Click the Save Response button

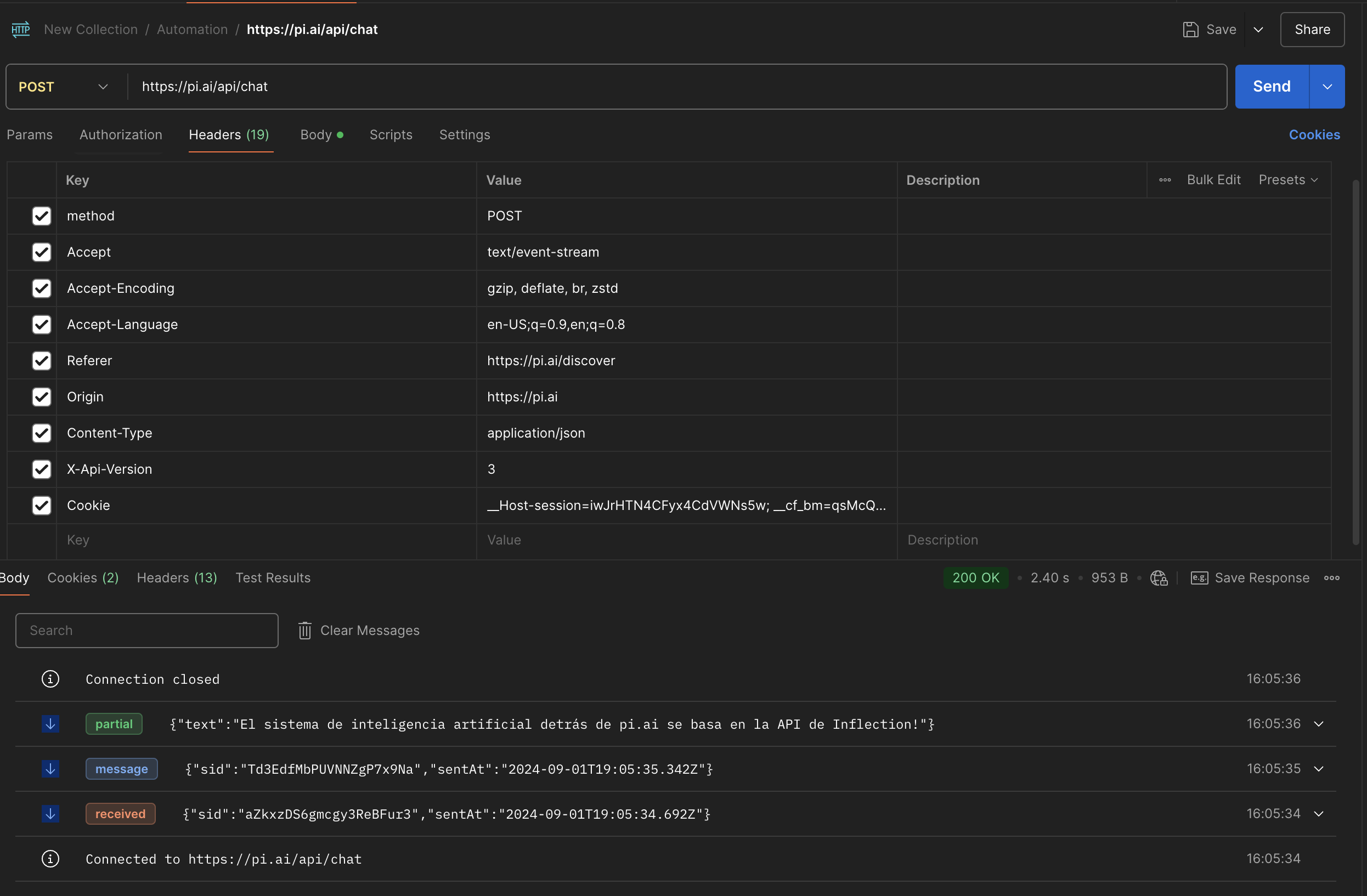click(1250, 578)
